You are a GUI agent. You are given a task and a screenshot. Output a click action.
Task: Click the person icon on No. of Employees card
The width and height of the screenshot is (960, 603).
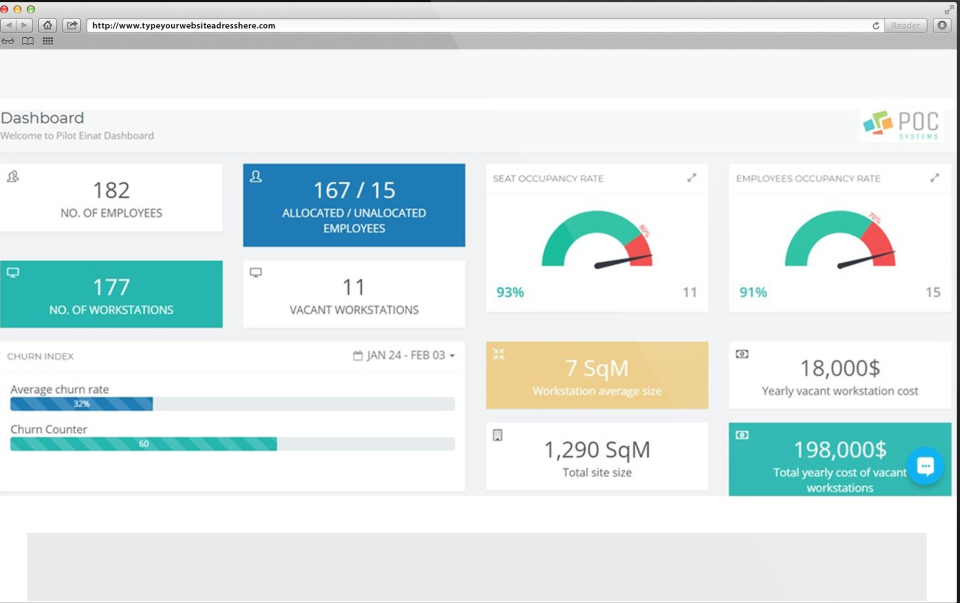[12, 174]
